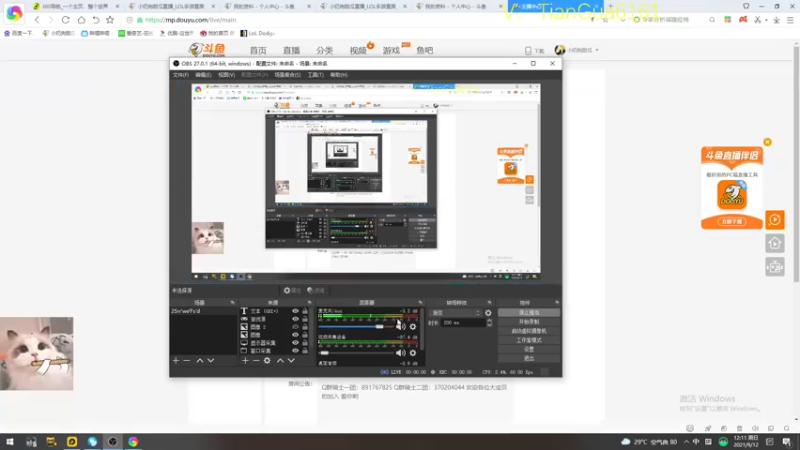The height and width of the screenshot is (450, 800).
Task: Enable Studio Mode in OBS controls
Action: pos(529,340)
